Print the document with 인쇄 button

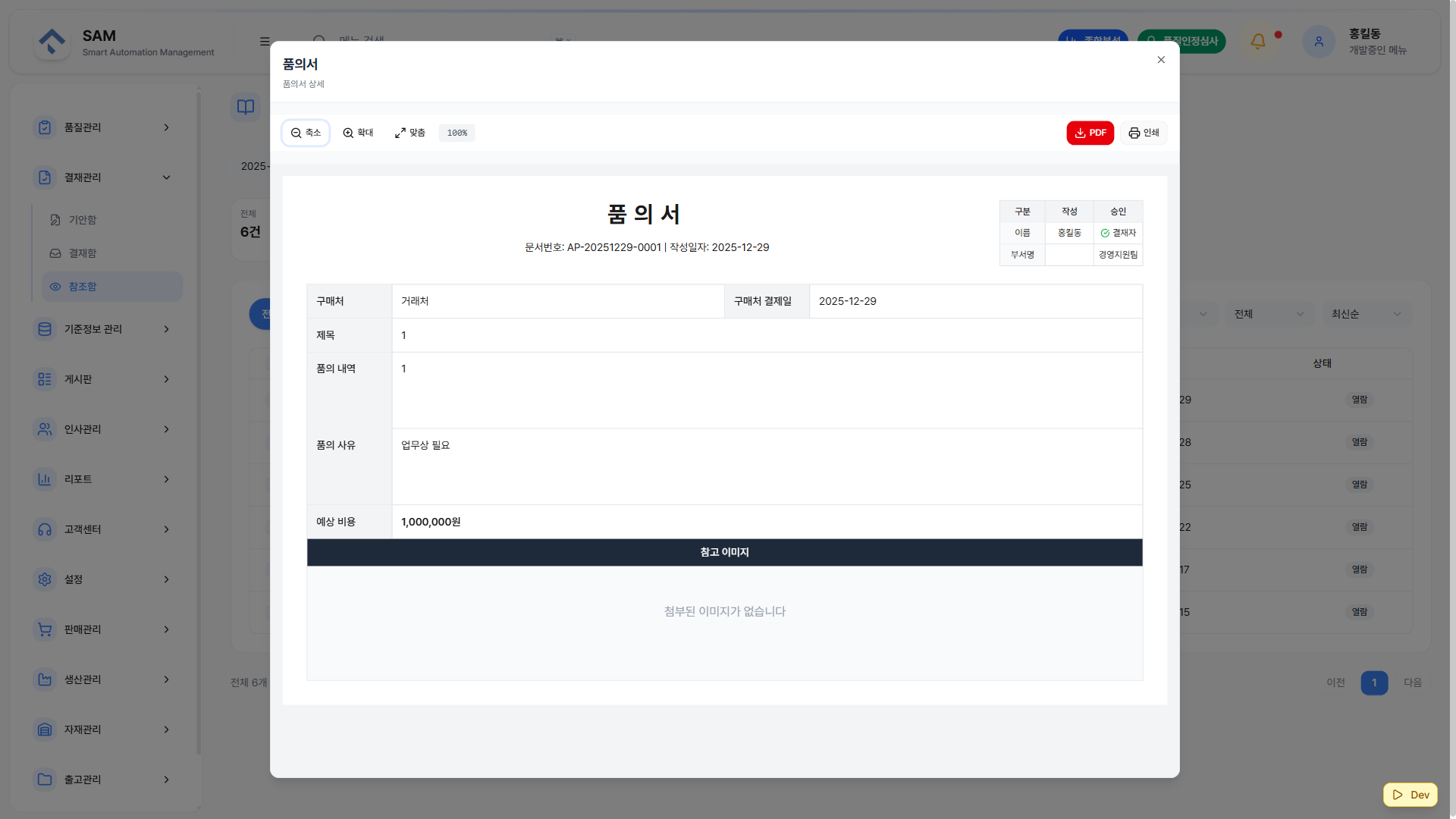click(x=1144, y=133)
